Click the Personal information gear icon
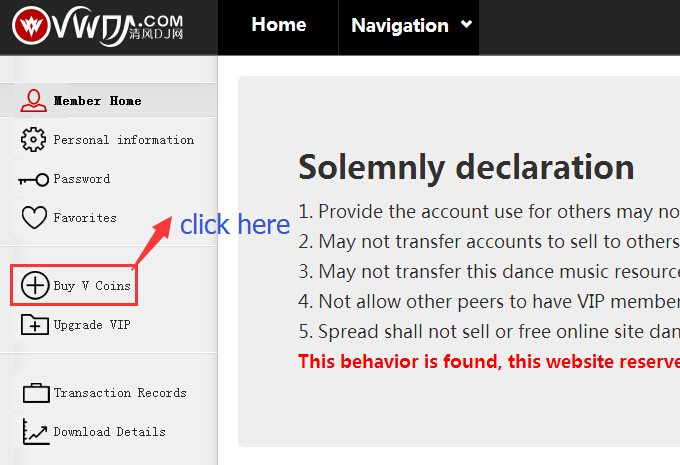 pyautogui.click(x=33, y=140)
